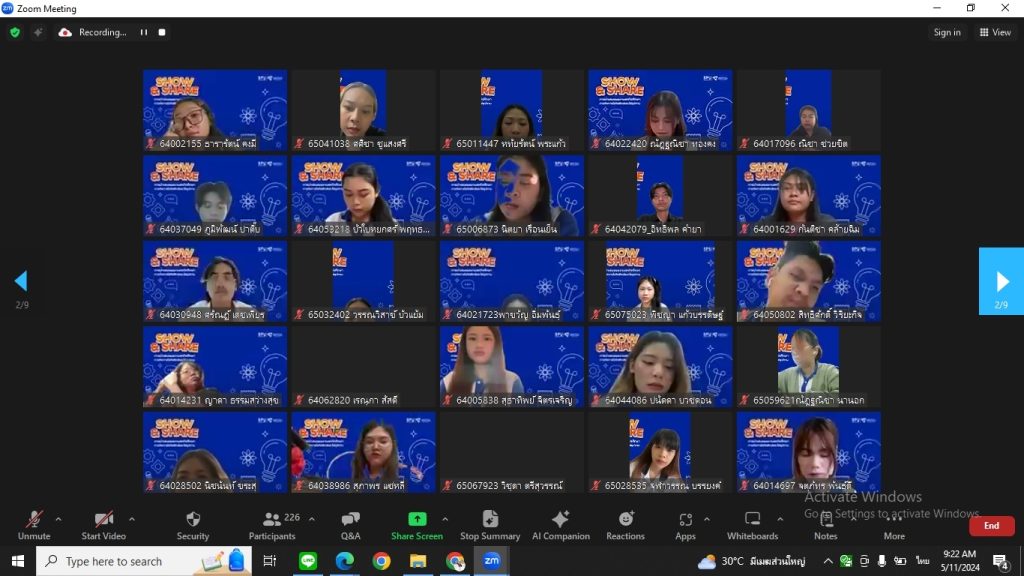Start the video camera
The height and width of the screenshot is (576, 1024).
(103, 525)
